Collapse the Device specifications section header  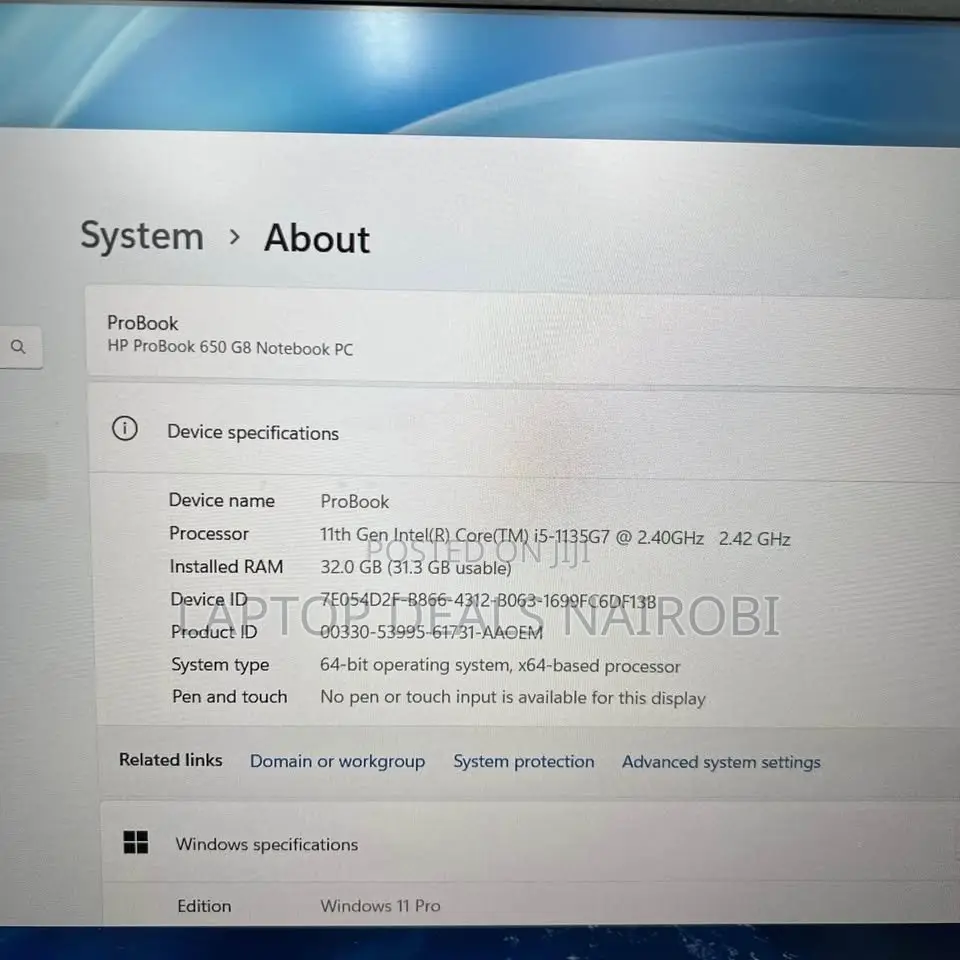524,433
